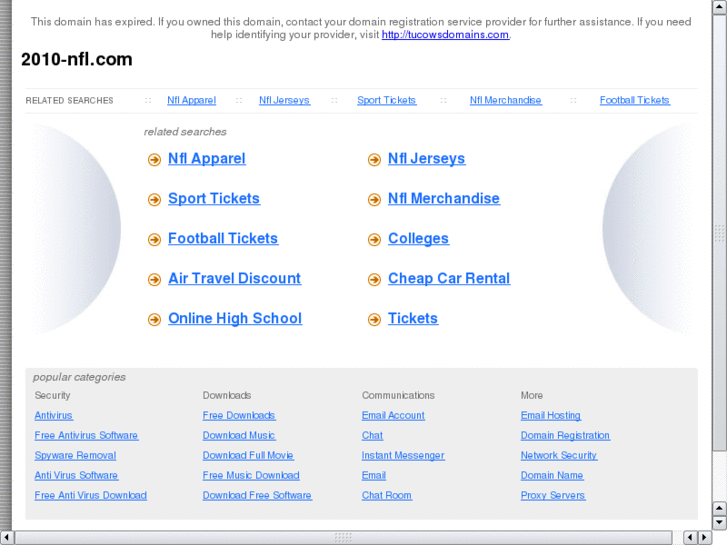Viewport: 727px width, 545px height.
Task: Open the large Nfl Jerseys link
Action: coord(427,159)
